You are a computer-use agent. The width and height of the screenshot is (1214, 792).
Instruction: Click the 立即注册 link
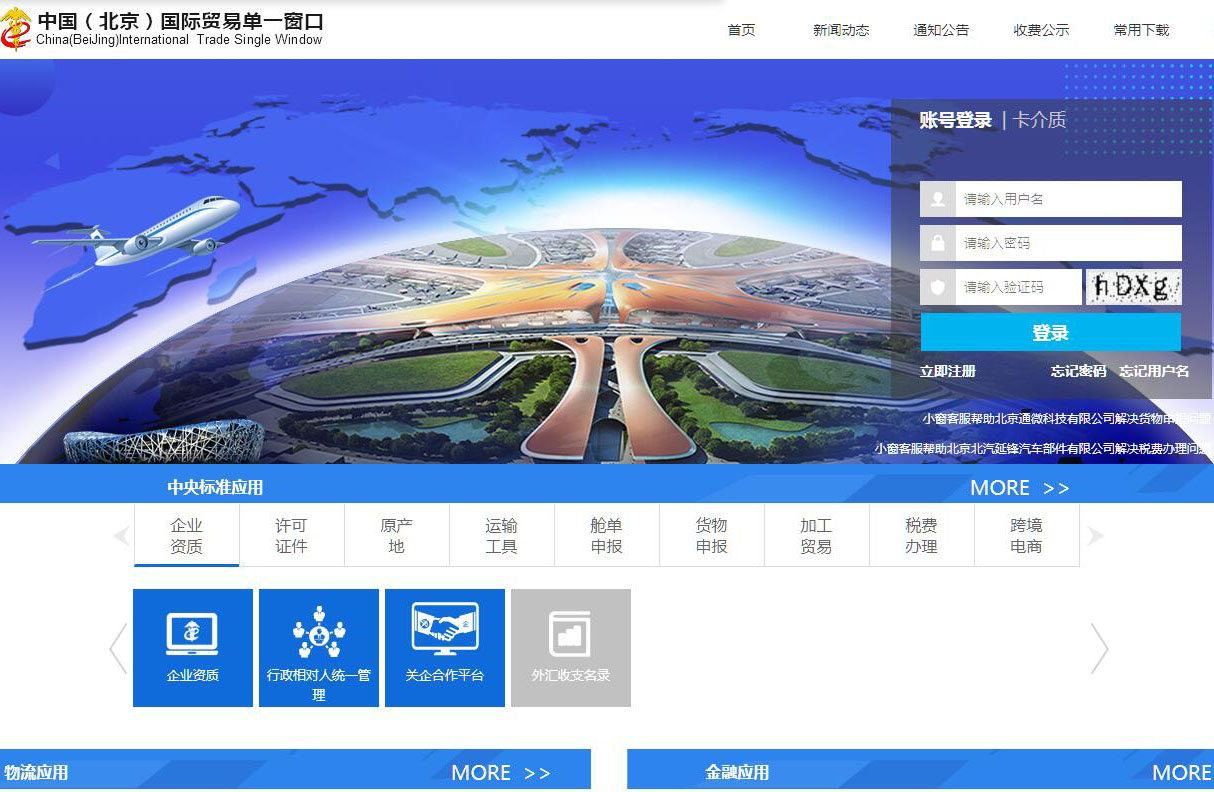coord(948,371)
